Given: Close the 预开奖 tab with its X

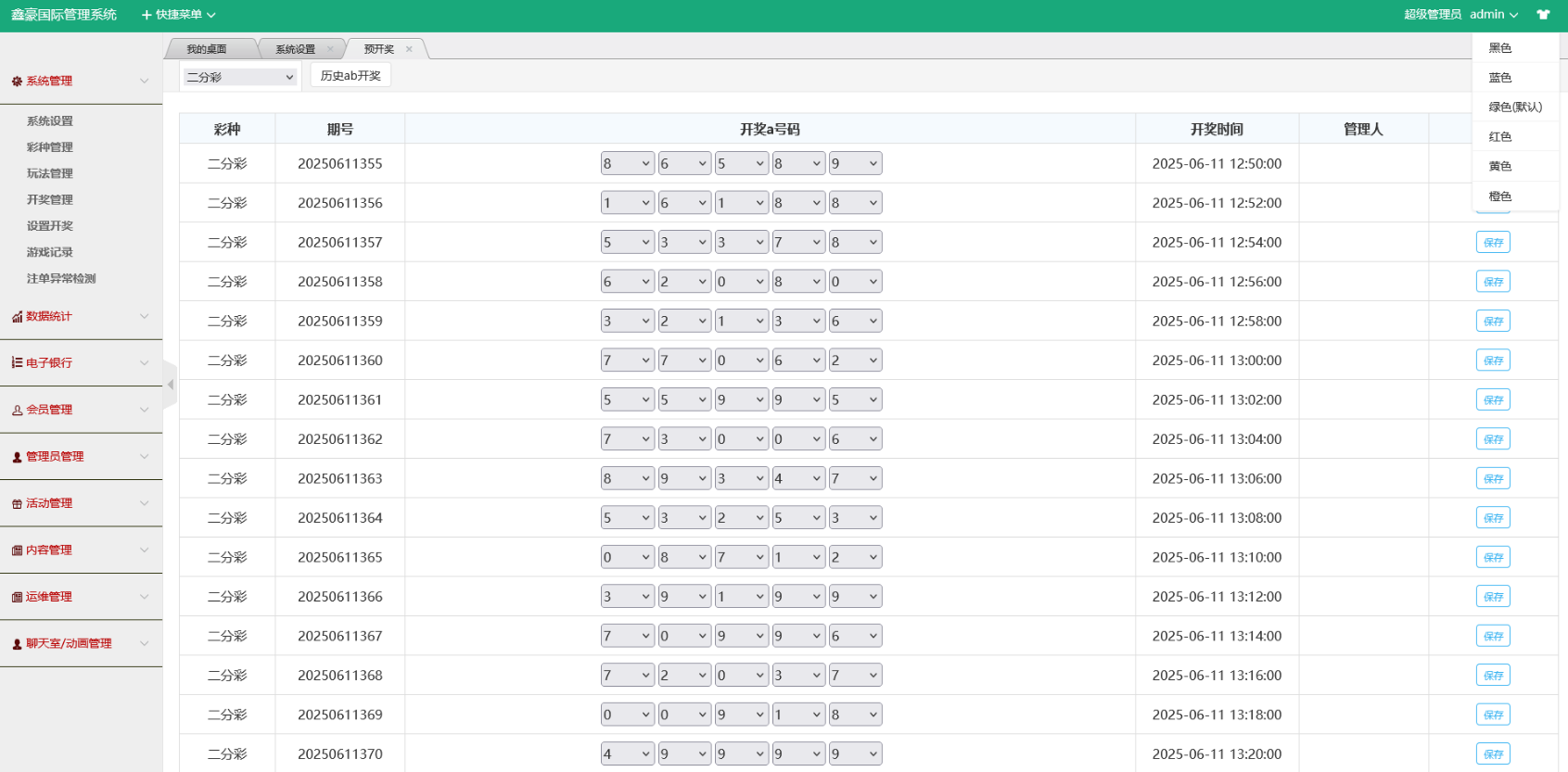Looking at the screenshot, I should pos(409,49).
